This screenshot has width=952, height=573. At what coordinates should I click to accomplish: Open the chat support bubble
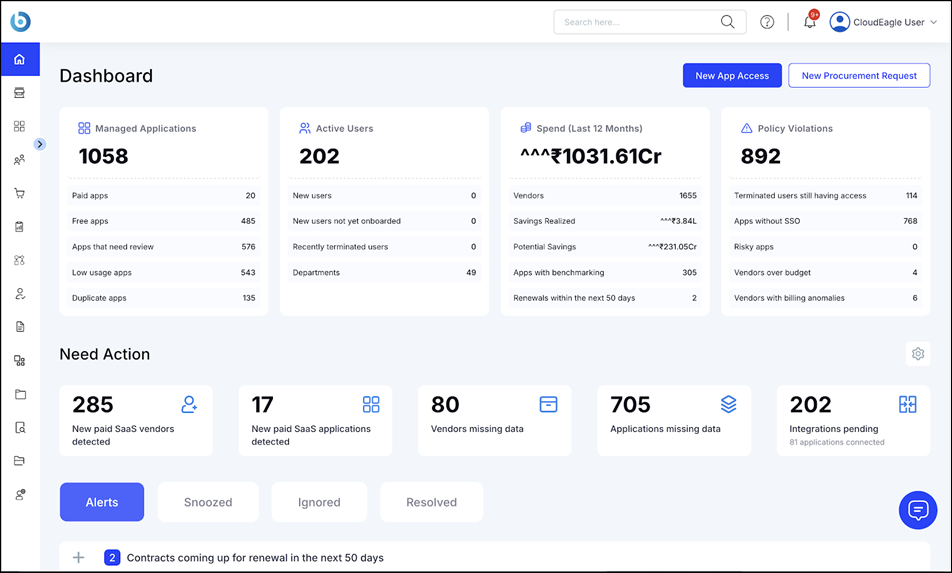917,510
